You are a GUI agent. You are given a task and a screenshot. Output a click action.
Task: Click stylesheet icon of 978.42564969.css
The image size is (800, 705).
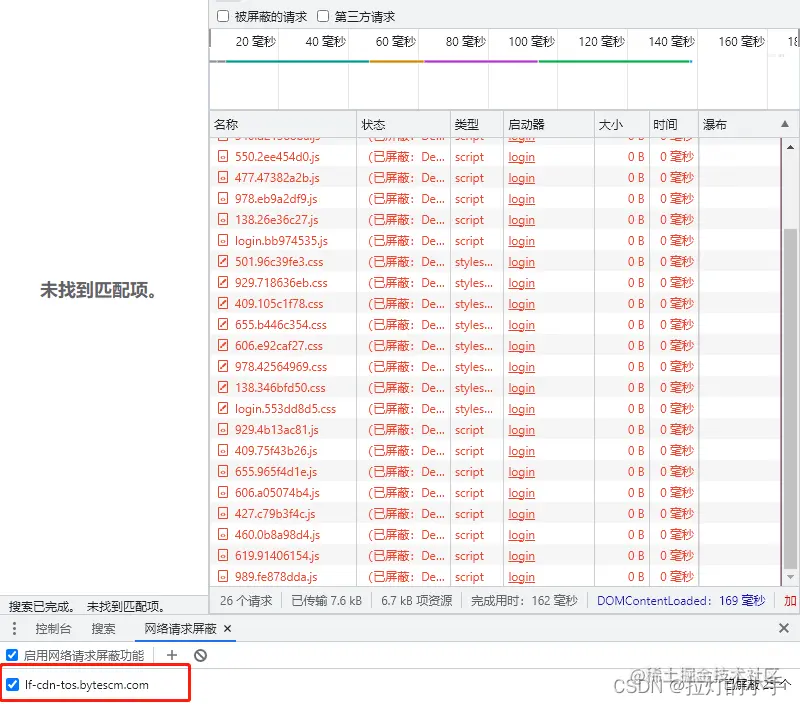pos(223,366)
